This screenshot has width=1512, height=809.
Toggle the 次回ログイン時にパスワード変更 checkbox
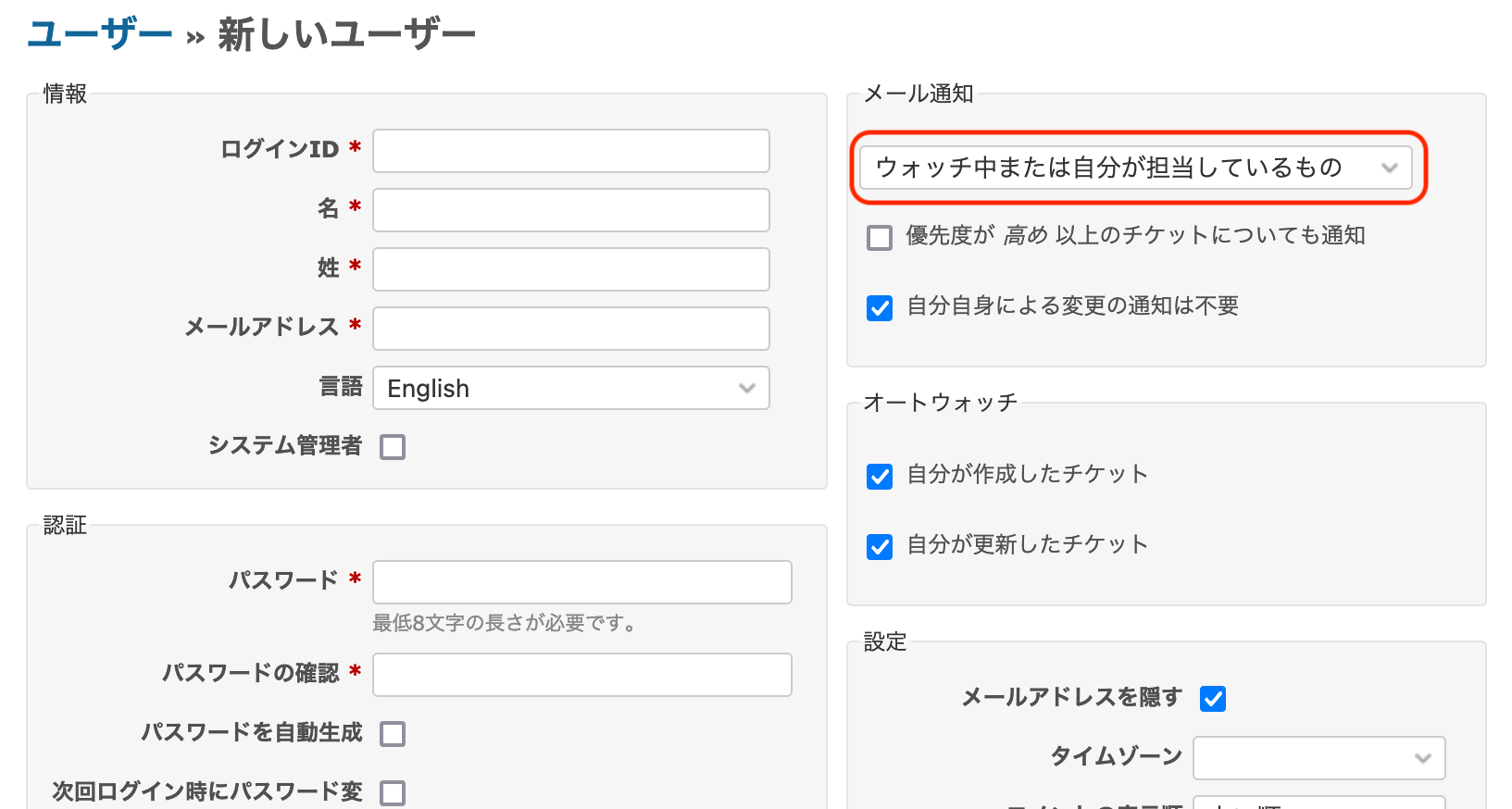tap(393, 793)
